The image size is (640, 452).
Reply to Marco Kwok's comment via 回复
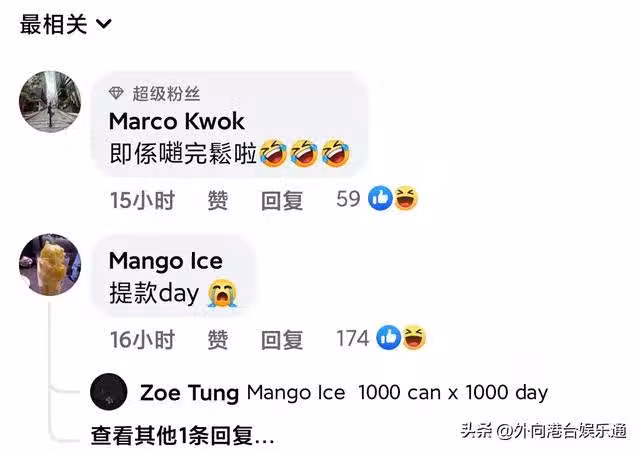click(282, 200)
